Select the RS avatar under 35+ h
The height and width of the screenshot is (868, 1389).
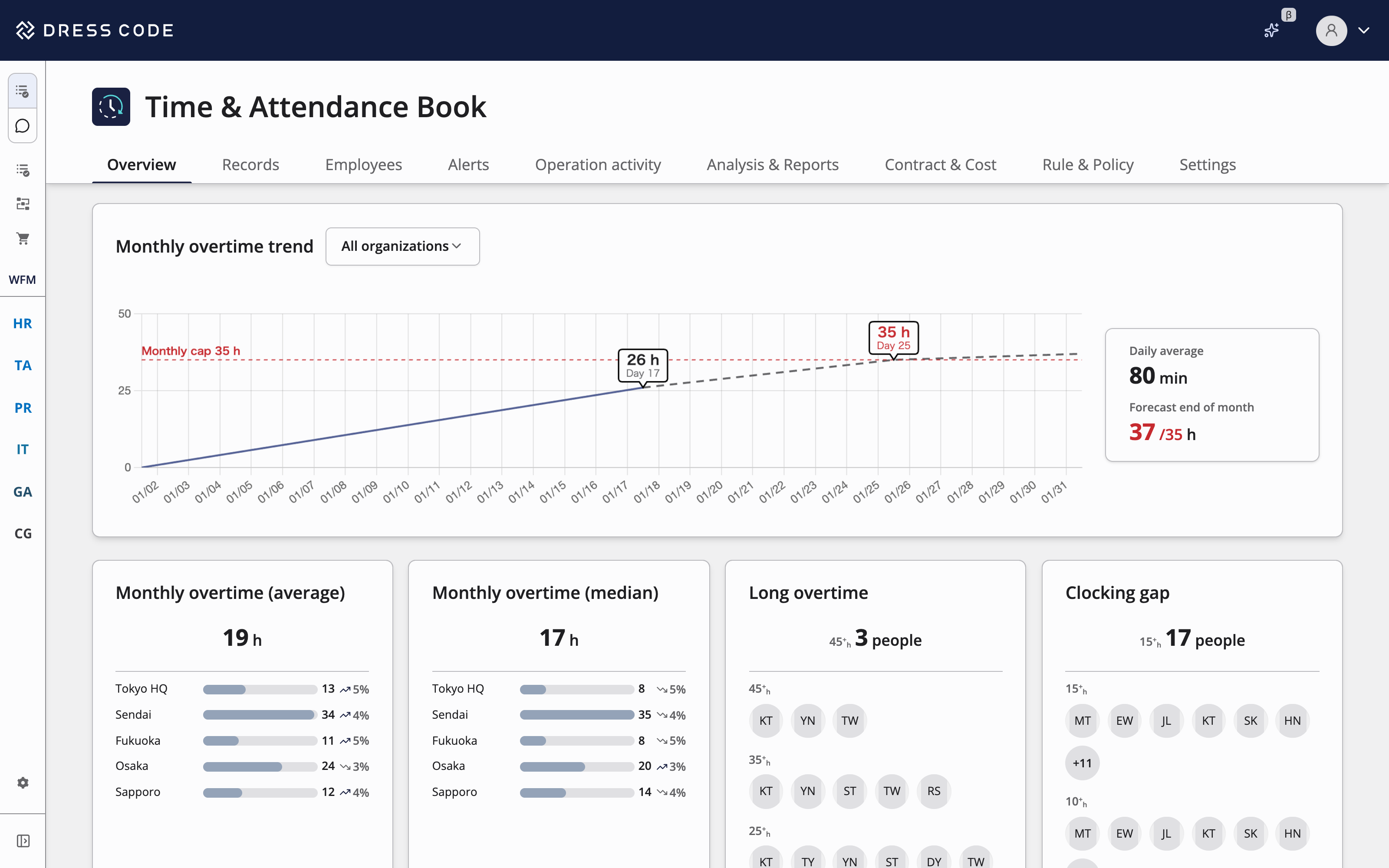934,791
